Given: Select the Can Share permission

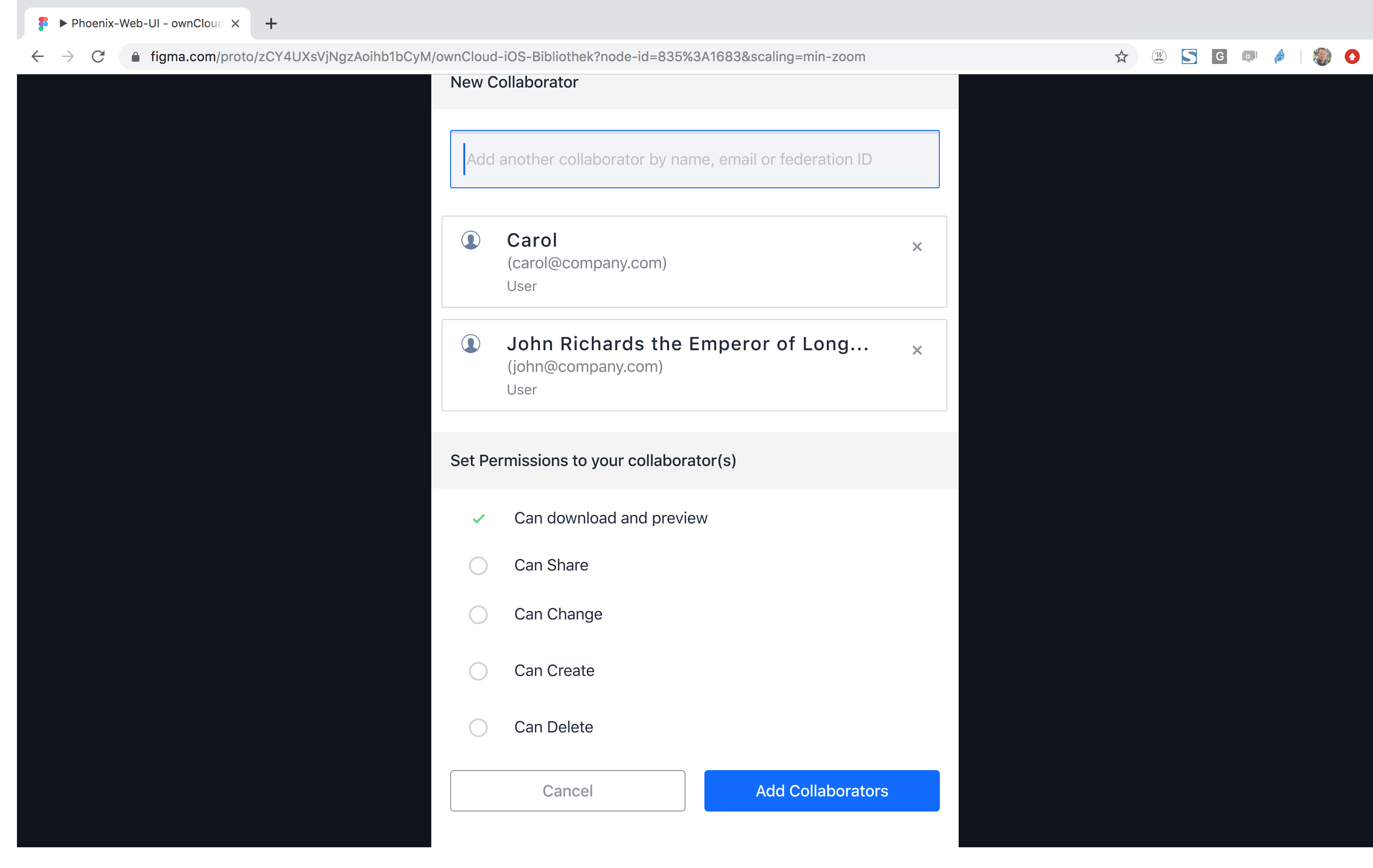Looking at the screenshot, I should click(x=478, y=565).
